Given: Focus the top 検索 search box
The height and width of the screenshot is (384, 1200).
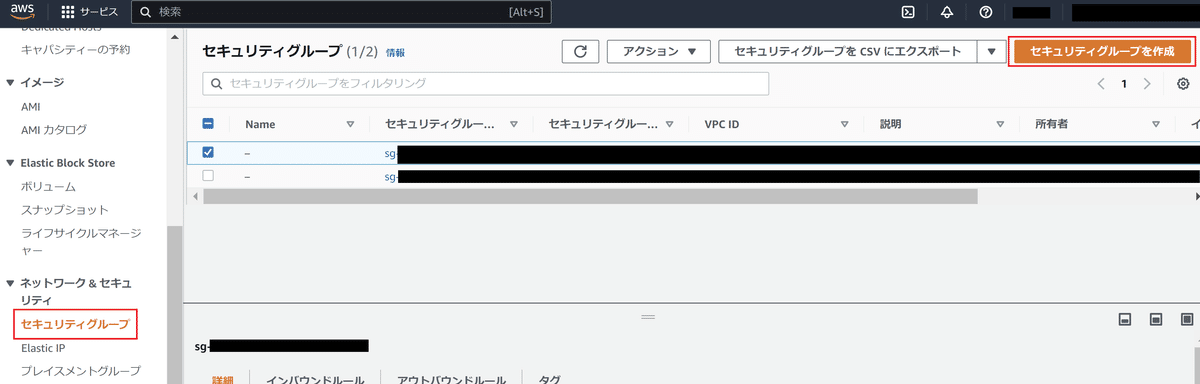Looking at the screenshot, I should tap(342, 12).
